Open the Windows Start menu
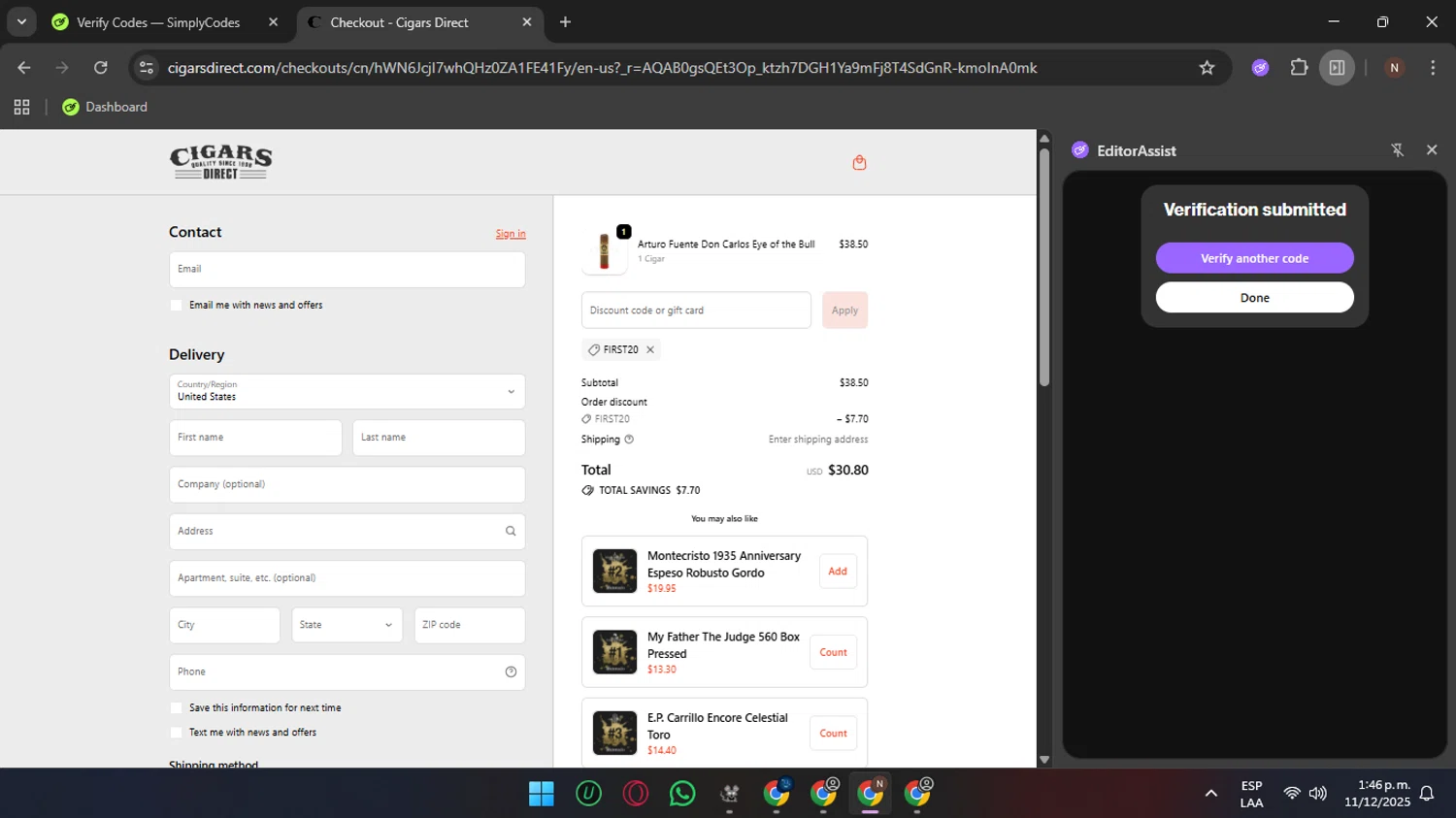Image resolution: width=1456 pixels, height=818 pixels. 541,794
